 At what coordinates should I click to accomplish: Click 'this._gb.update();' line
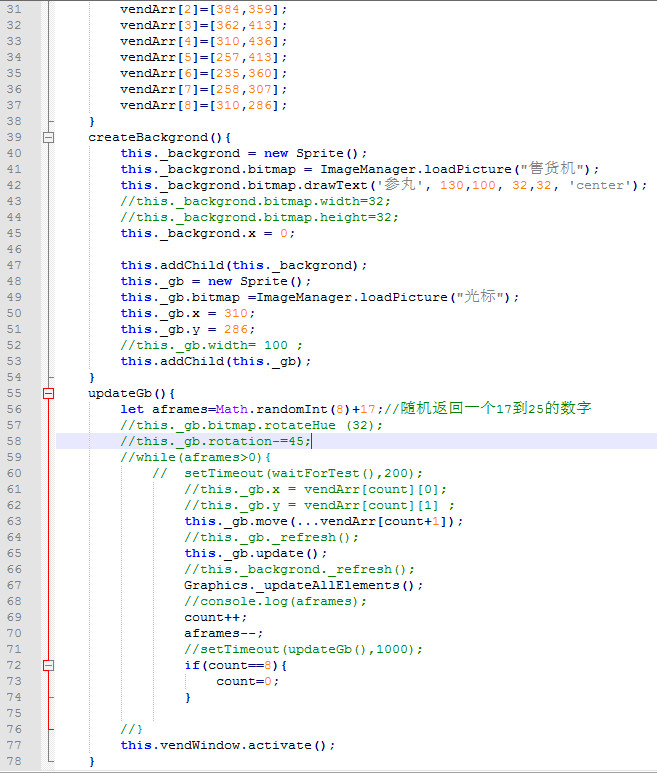256,554
